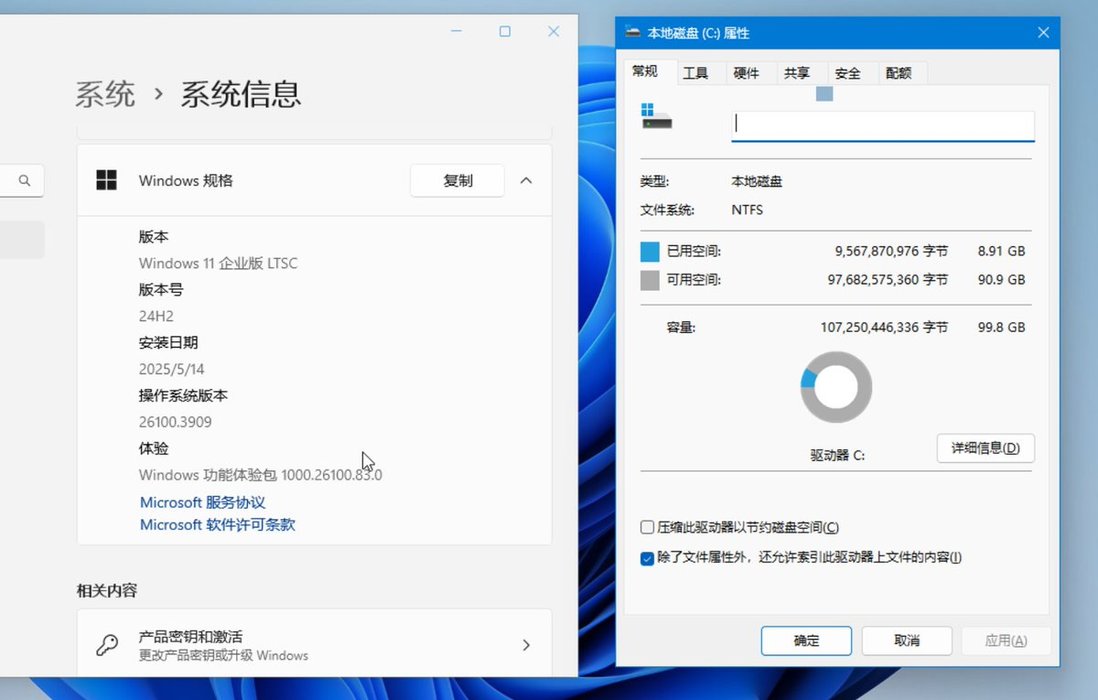
Task: Click the key icon for 产品密钥和激活
Action: (x=107, y=645)
